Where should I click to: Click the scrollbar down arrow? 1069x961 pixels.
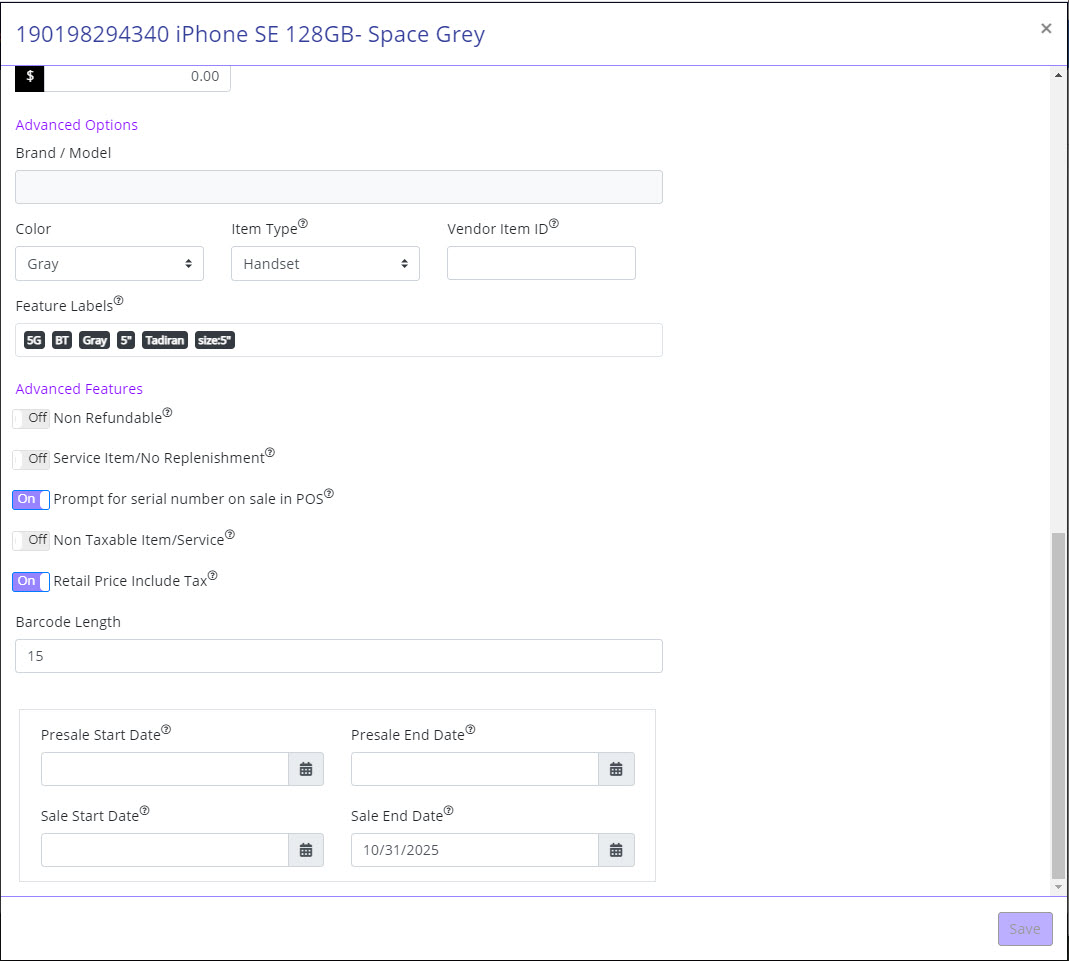point(1058,887)
